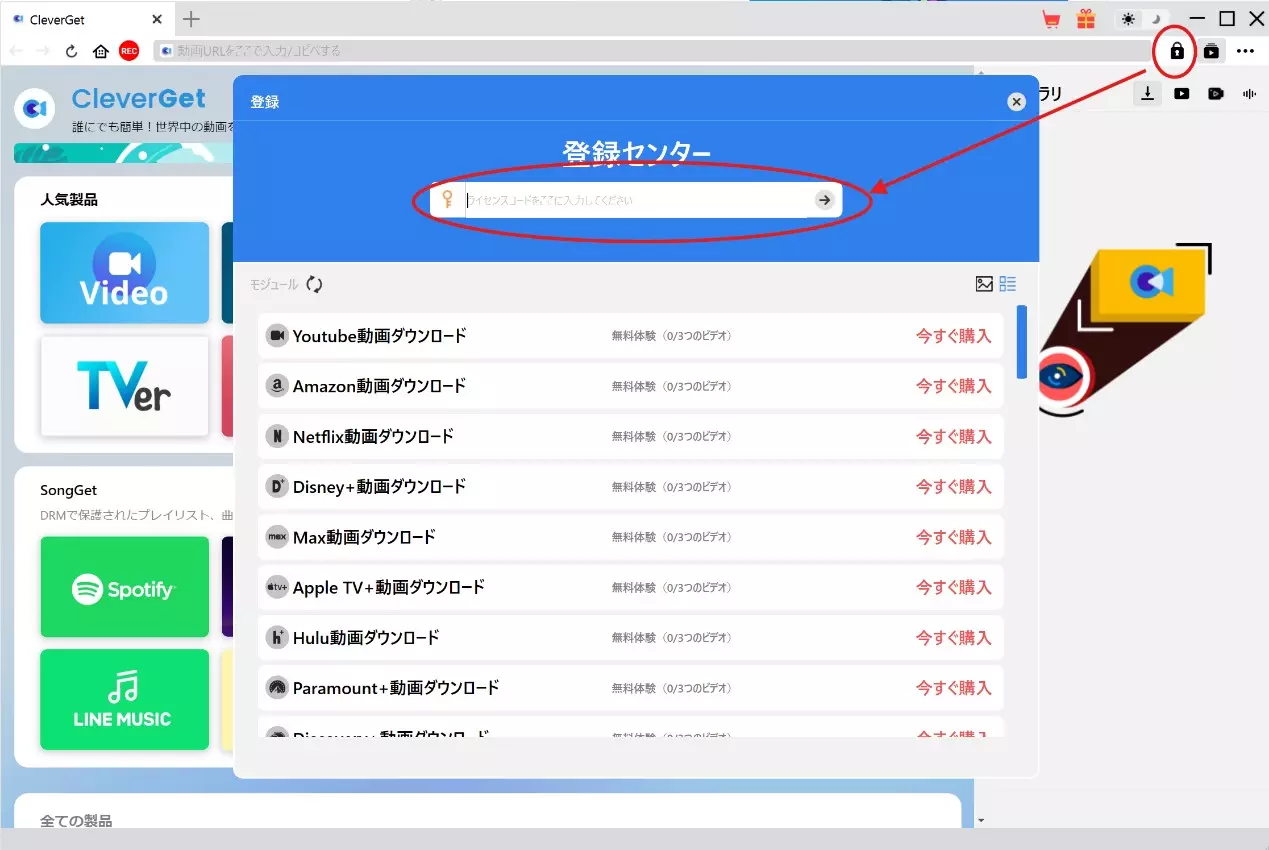The image size is (1269, 850).
Task: Open the video library icon next to the padlock
Action: [1211, 51]
